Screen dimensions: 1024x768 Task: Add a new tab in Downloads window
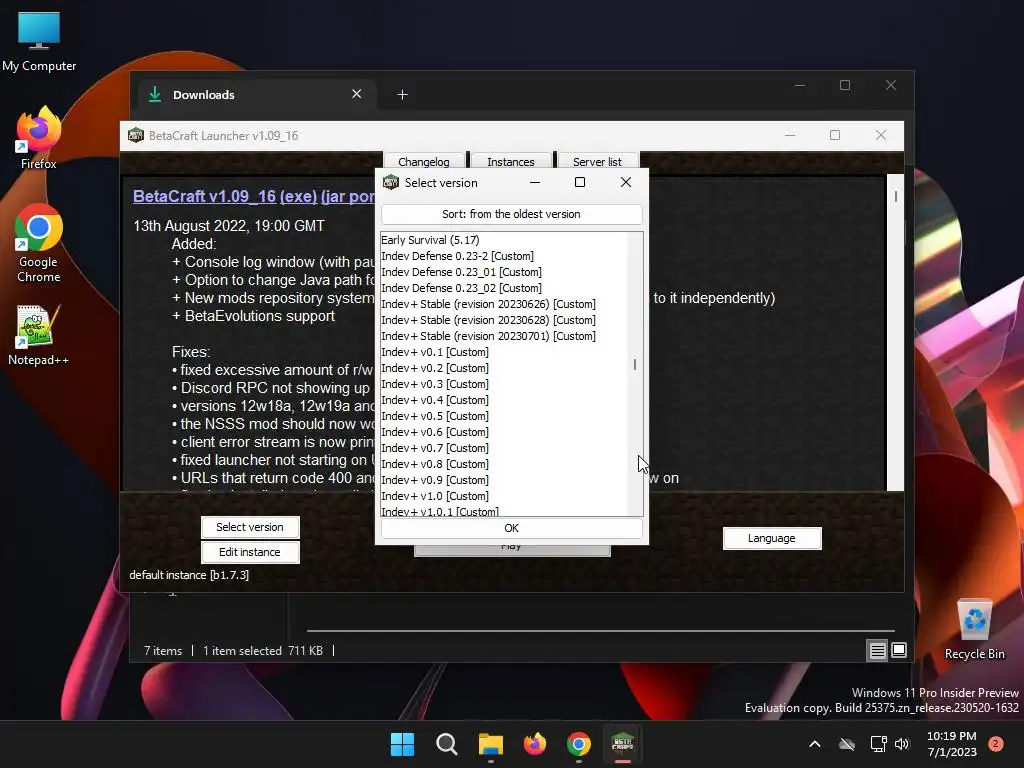402,95
